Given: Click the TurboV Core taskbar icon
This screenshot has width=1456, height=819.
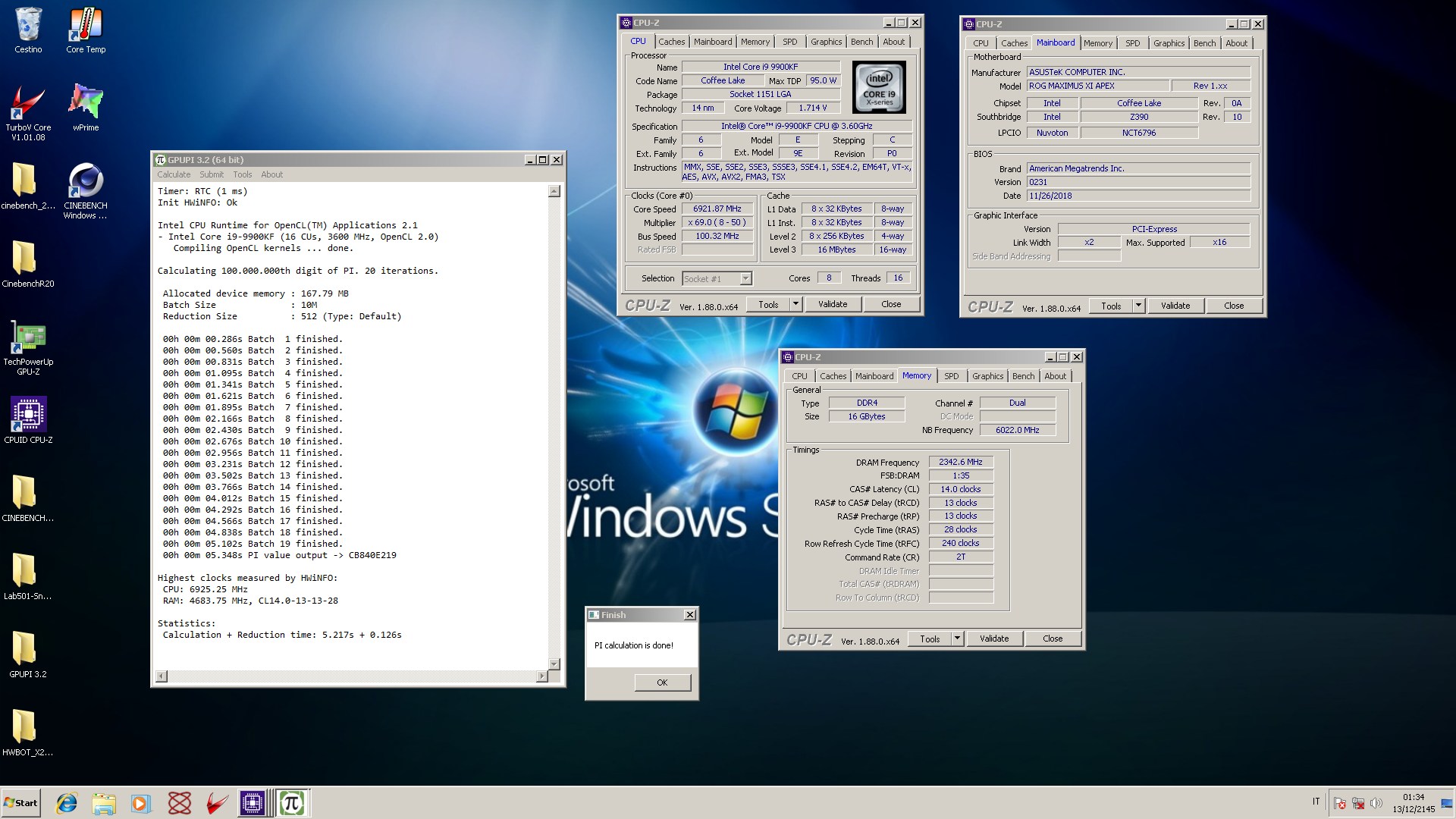Looking at the screenshot, I should tap(216, 803).
